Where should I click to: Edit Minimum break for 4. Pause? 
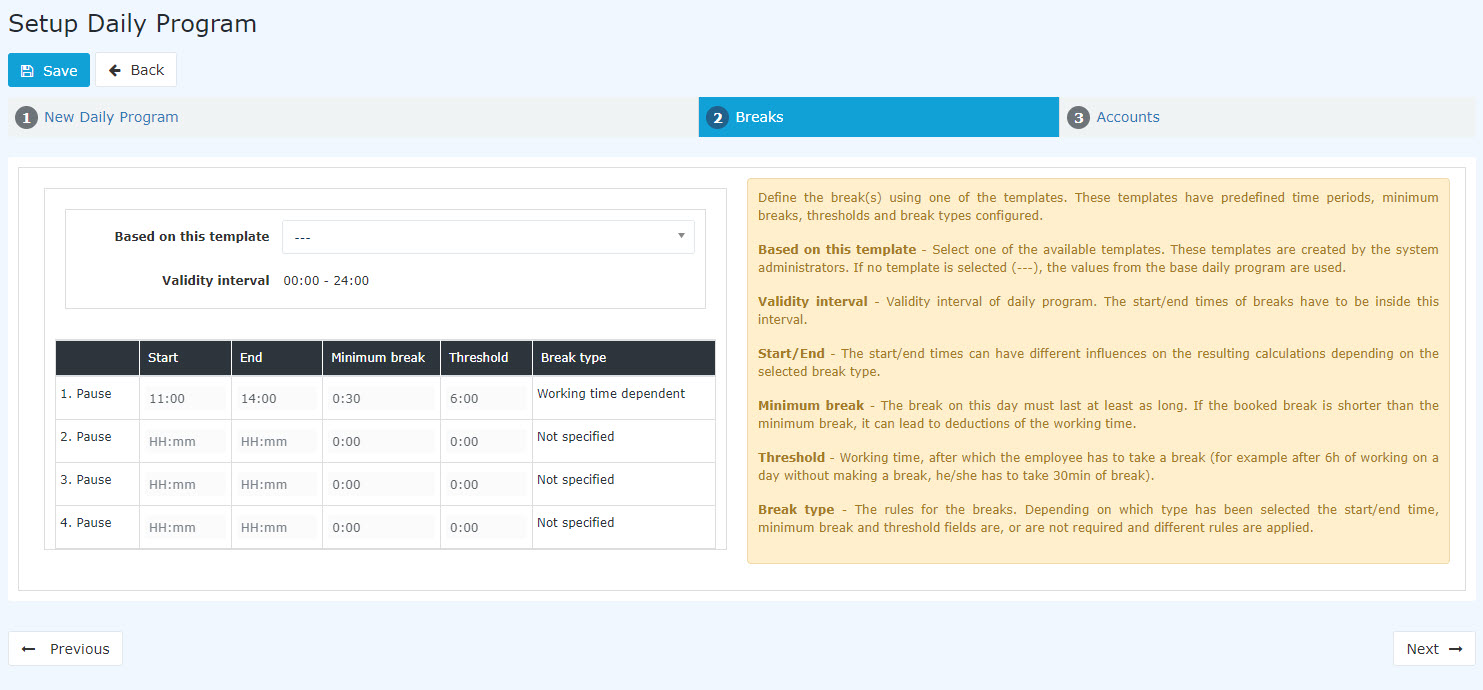(381, 527)
